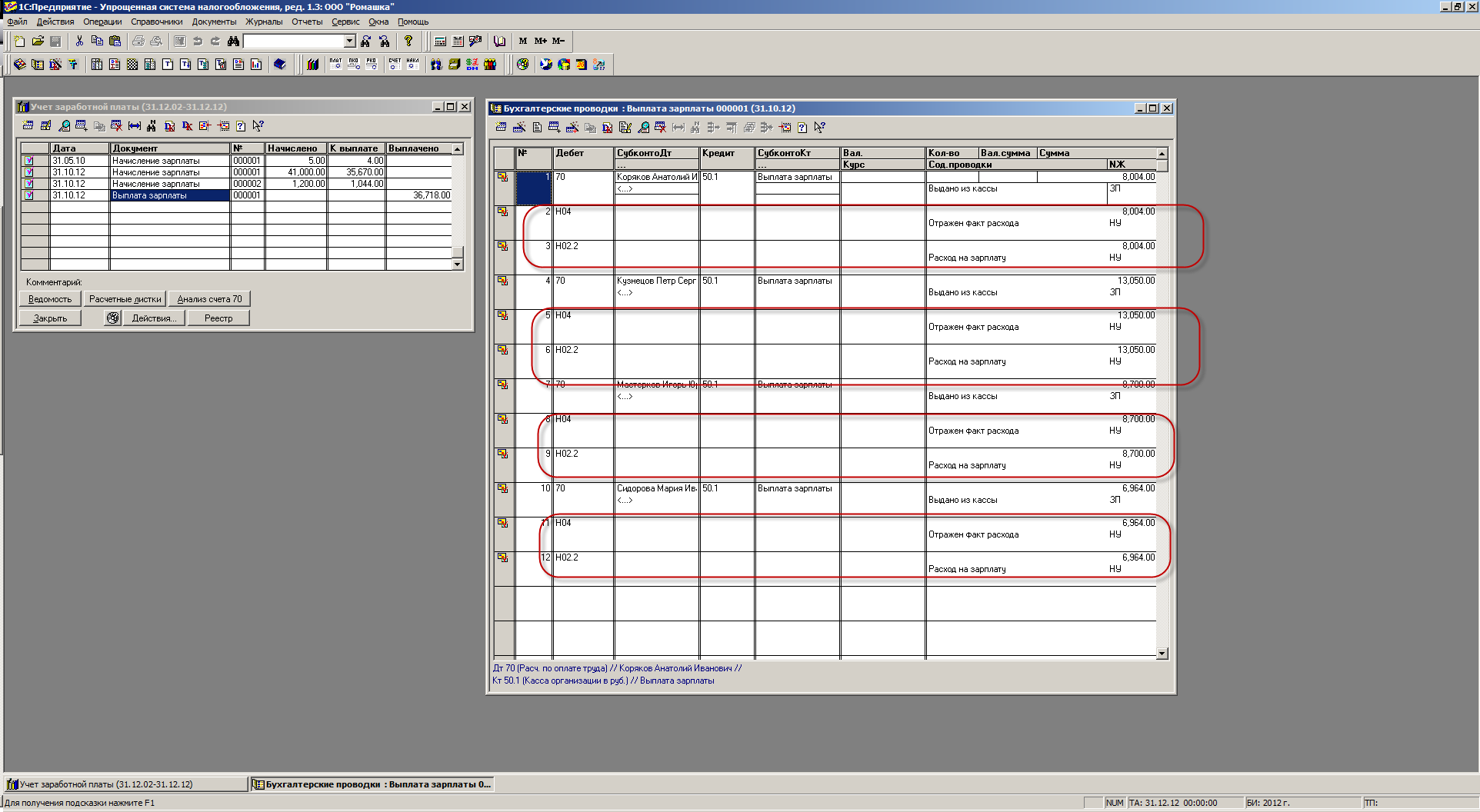The image size is (1480, 812).
Task: Click the row marker for entry 4 Кузнецов
Action: click(503, 281)
